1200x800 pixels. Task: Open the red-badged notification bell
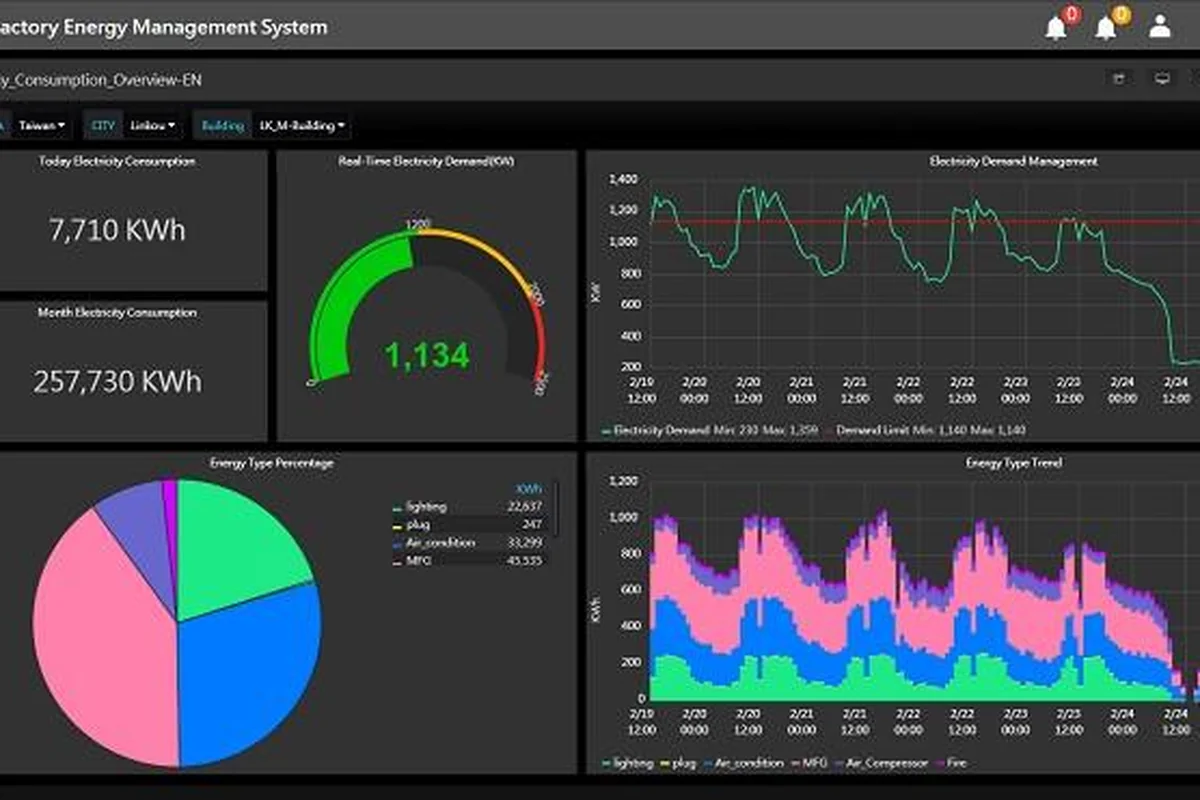coord(1056,28)
